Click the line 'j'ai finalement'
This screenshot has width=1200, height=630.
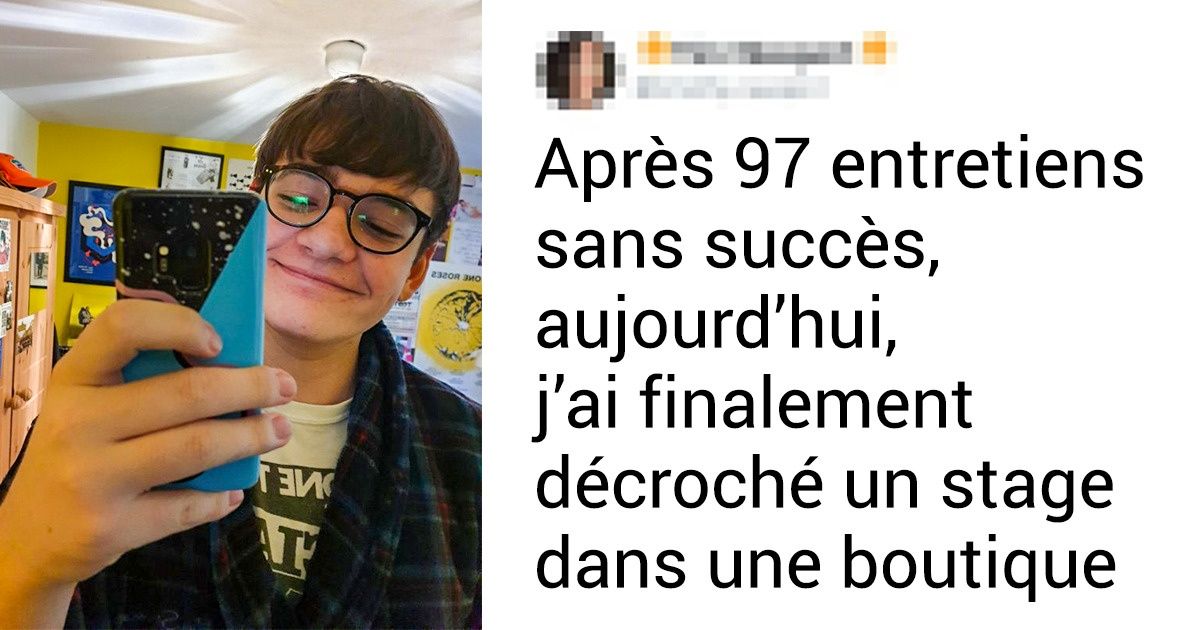click(754, 407)
